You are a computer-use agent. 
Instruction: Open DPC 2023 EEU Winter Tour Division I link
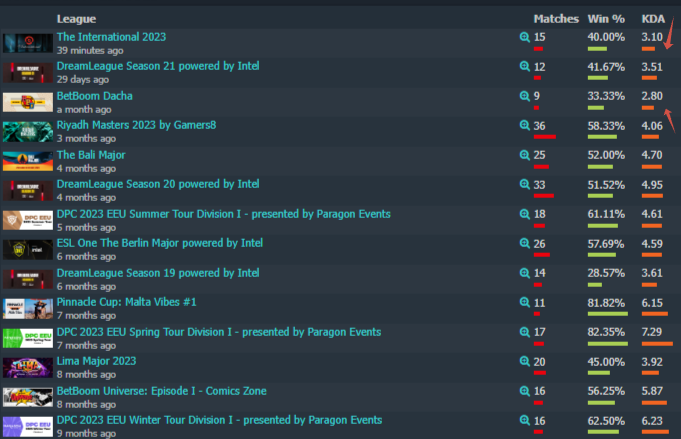(219, 420)
